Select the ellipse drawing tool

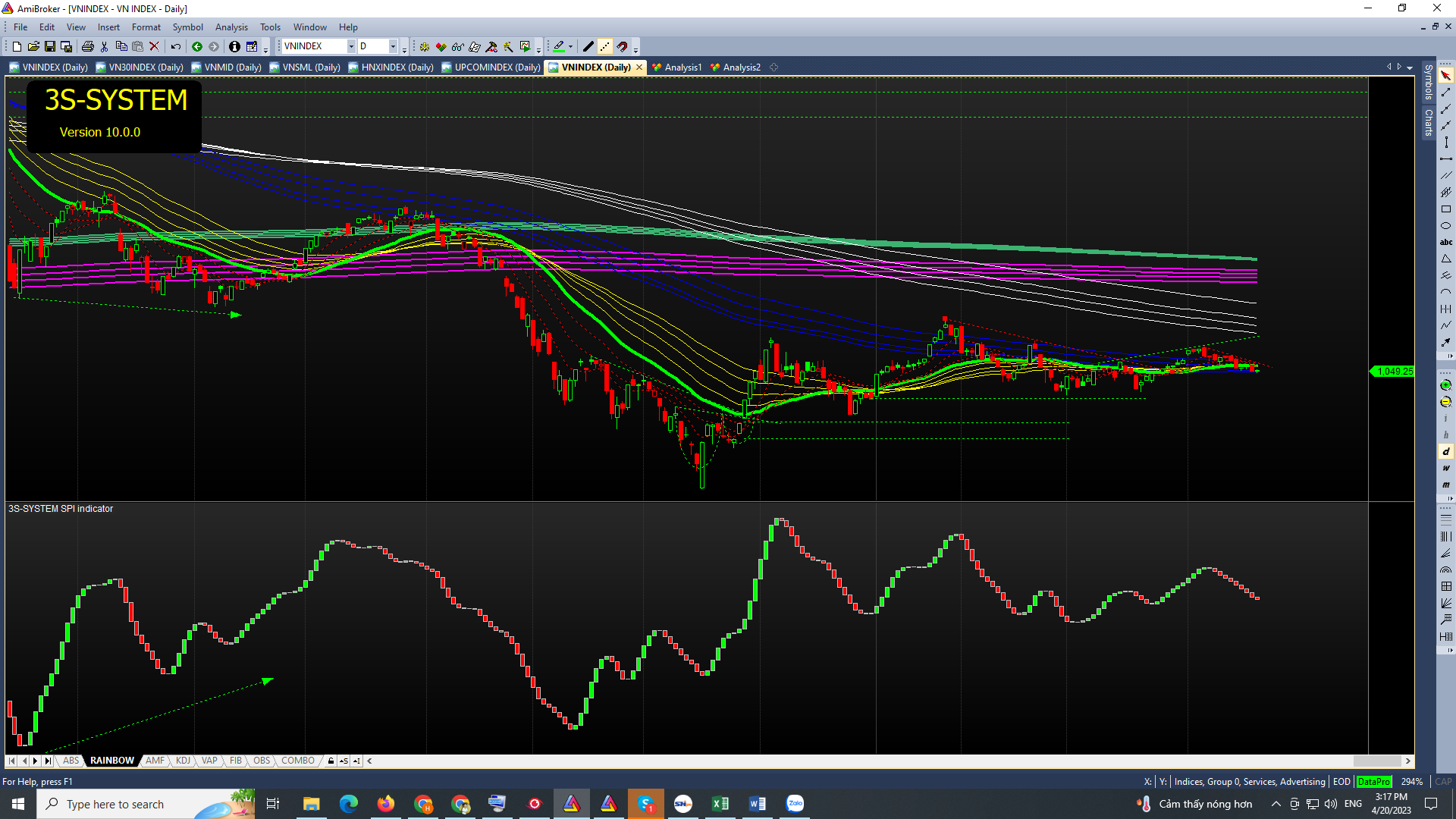click(1446, 226)
